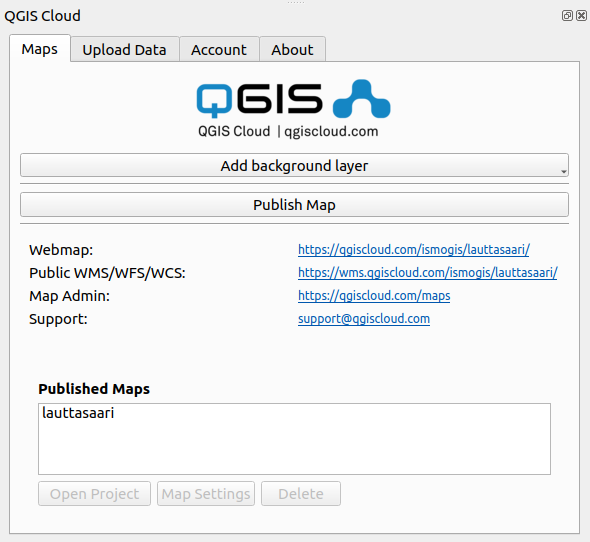Click the Published Maps heading
The width and height of the screenshot is (590, 542).
pyautogui.click(x=94, y=389)
